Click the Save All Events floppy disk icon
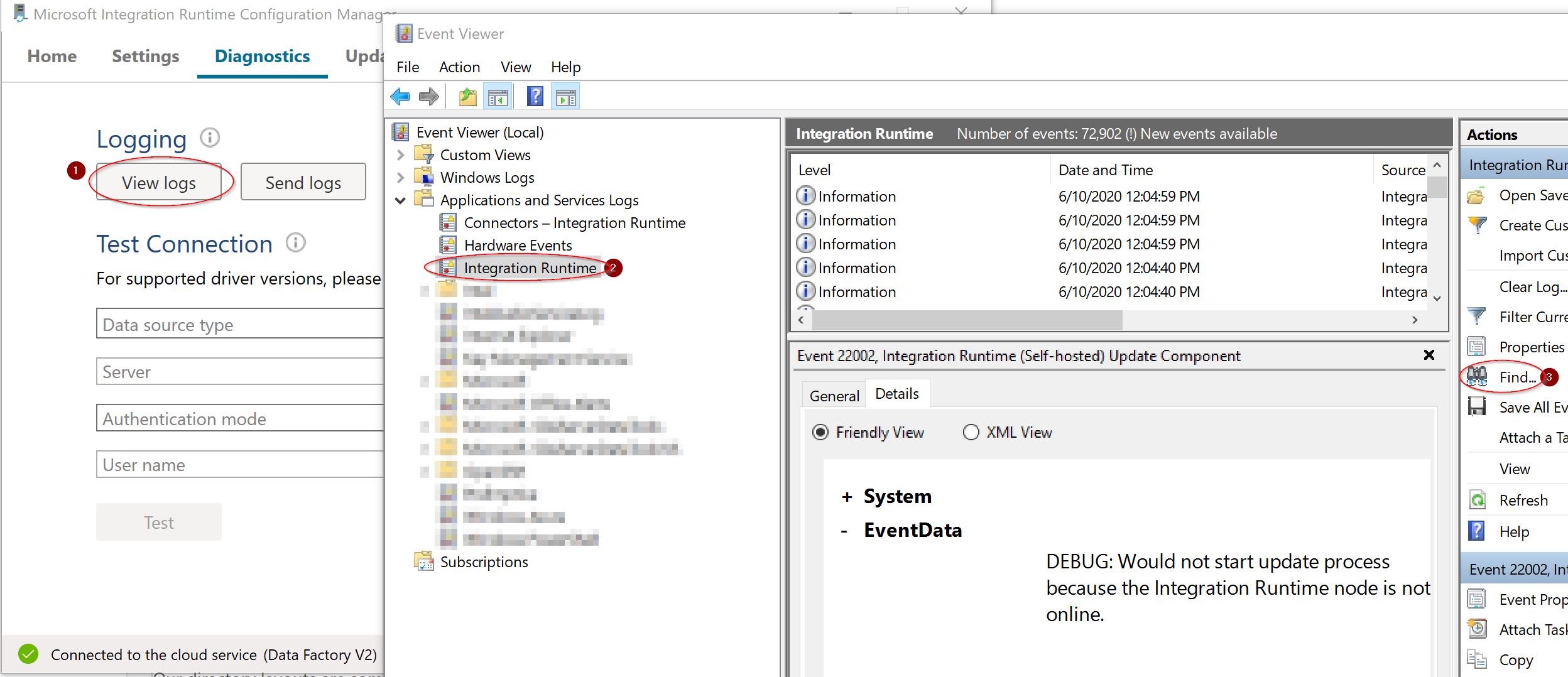 point(1477,406)
